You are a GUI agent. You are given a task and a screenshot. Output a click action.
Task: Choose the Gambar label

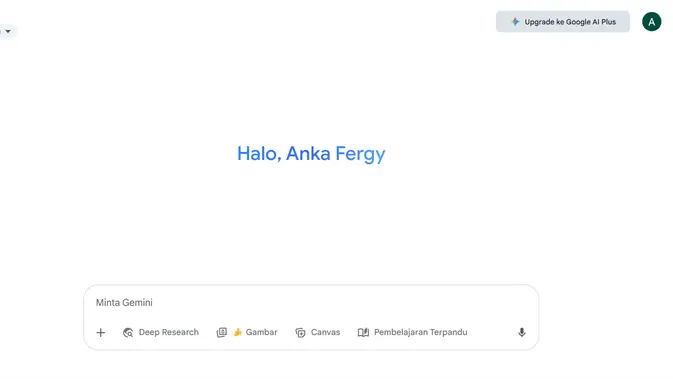click(261, 332)
